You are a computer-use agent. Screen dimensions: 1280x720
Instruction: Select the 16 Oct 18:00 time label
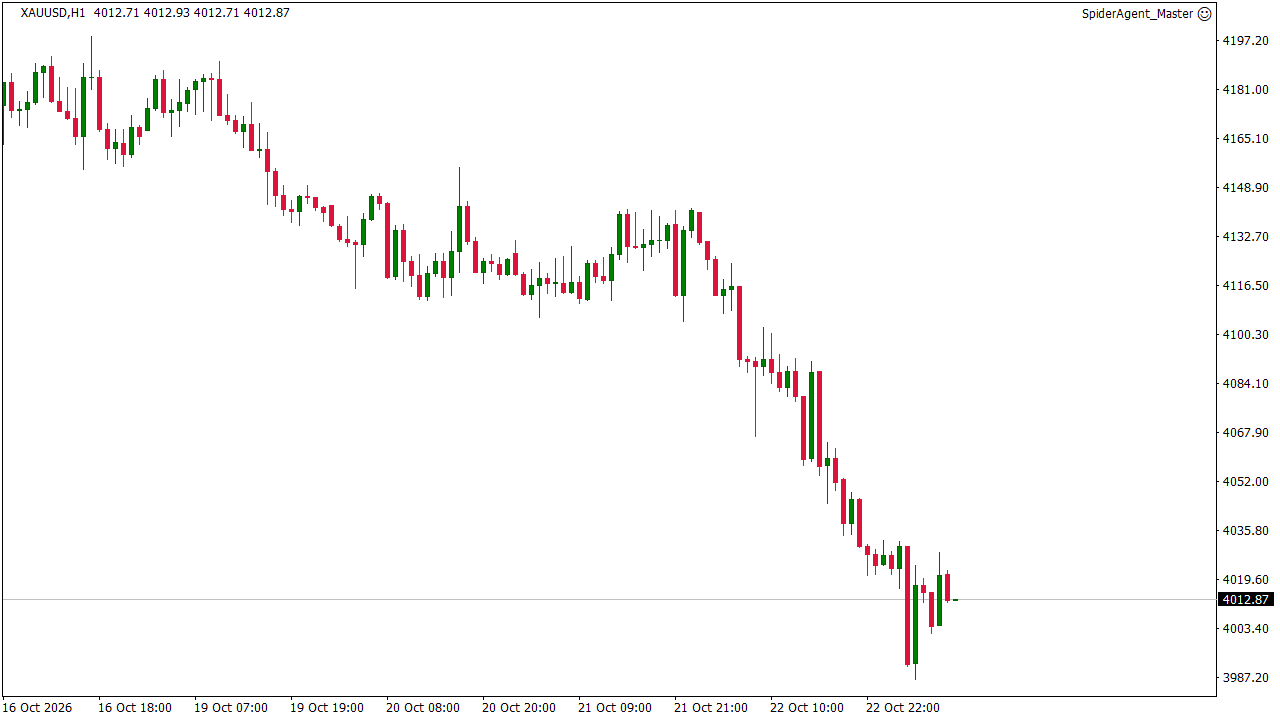[x=134, y=708]
